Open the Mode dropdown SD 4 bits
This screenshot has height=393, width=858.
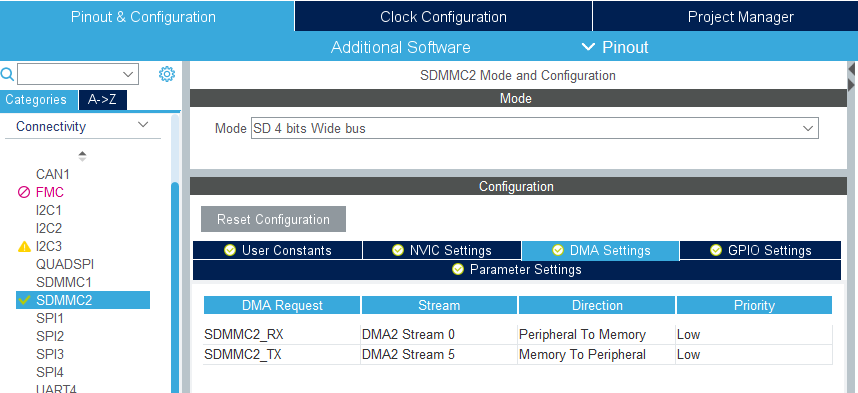(535, 128)
